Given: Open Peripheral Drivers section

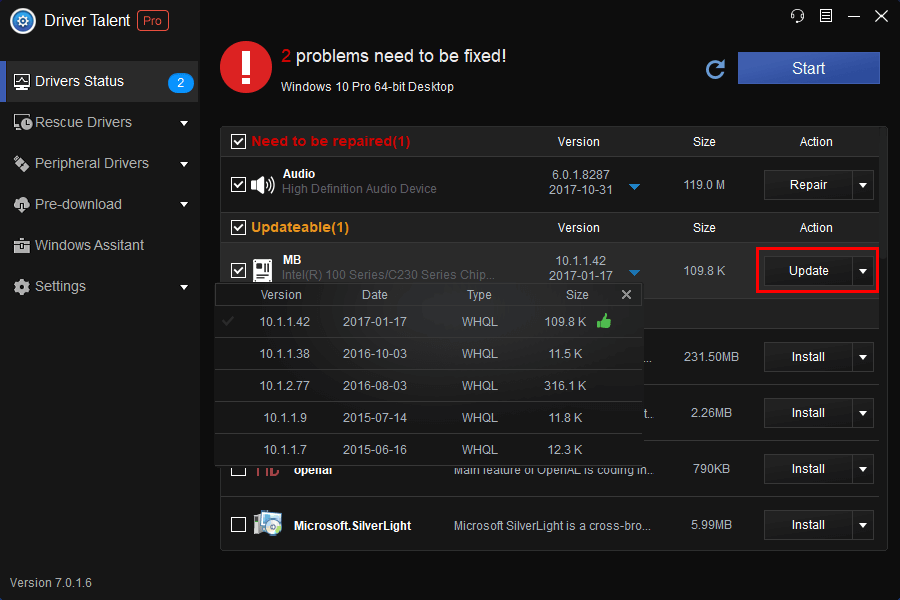Looking at the screenshot, I should [x=100, y=164].
